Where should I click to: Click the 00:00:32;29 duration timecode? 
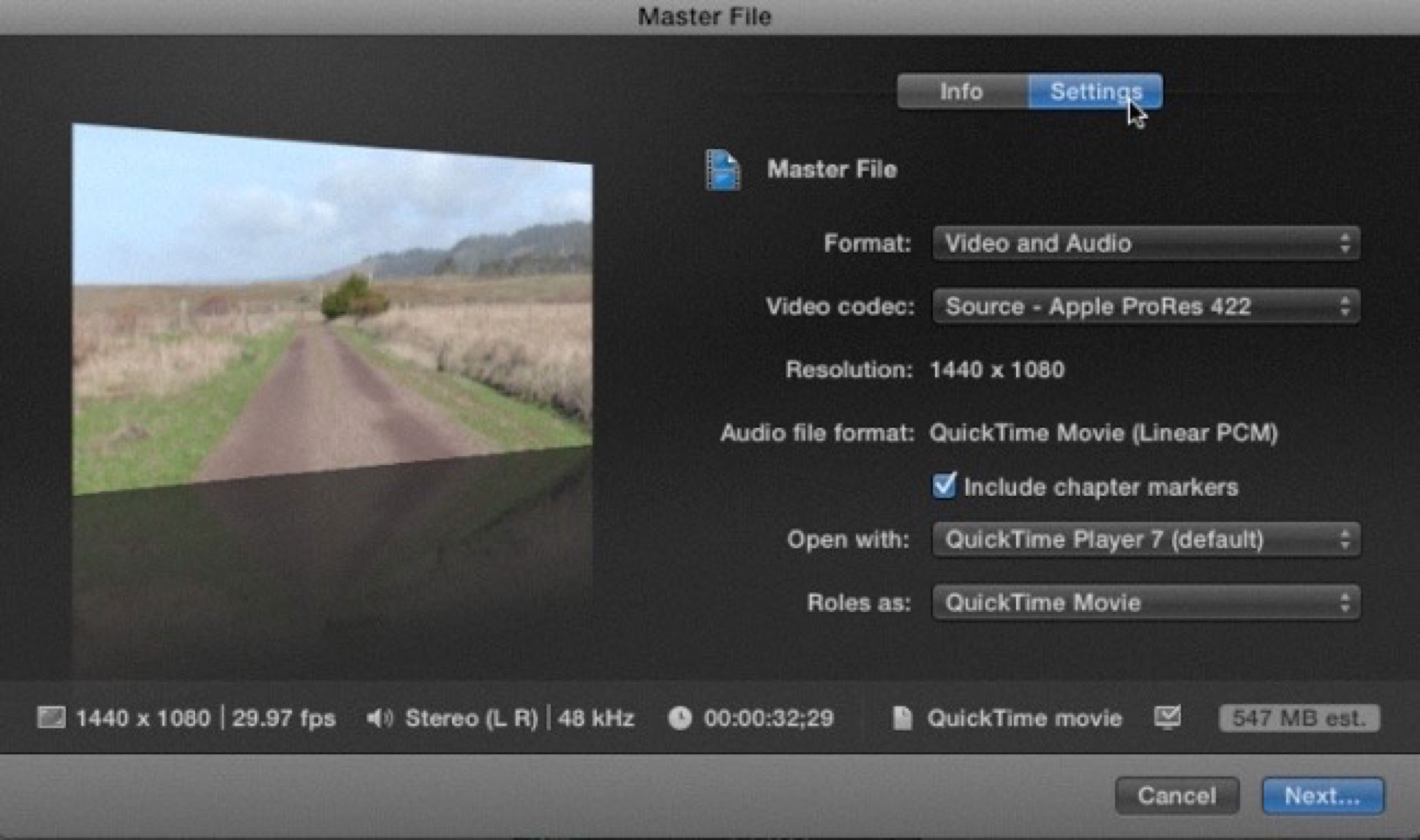768,718
